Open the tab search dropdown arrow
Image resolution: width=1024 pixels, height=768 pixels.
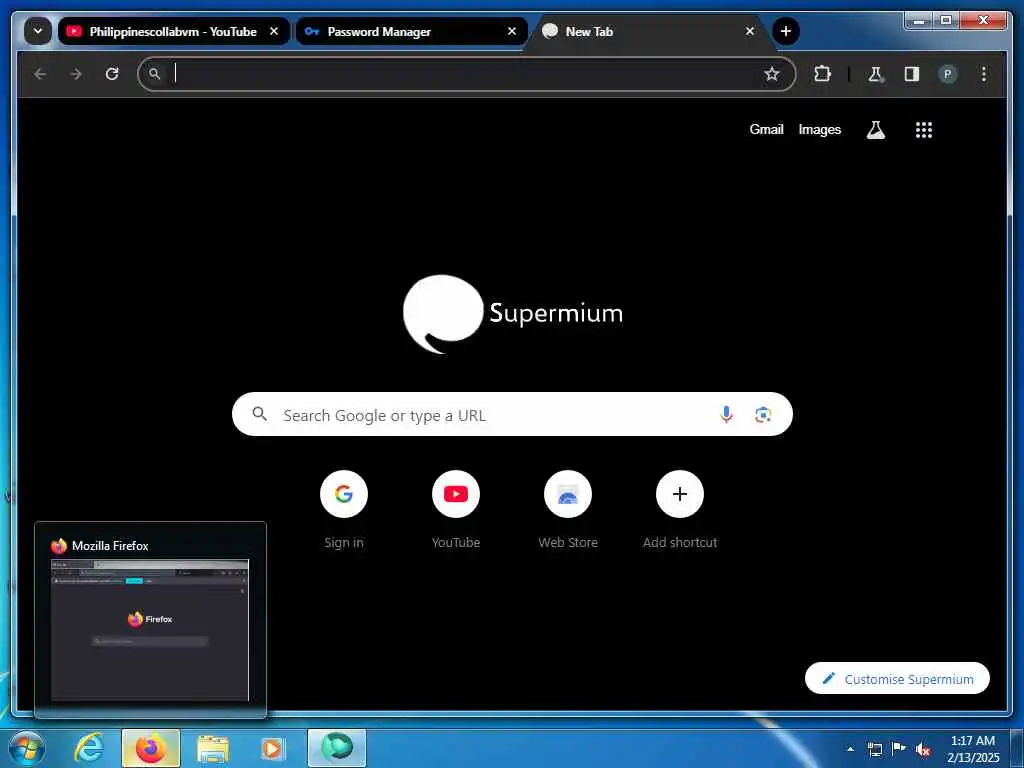38,31
